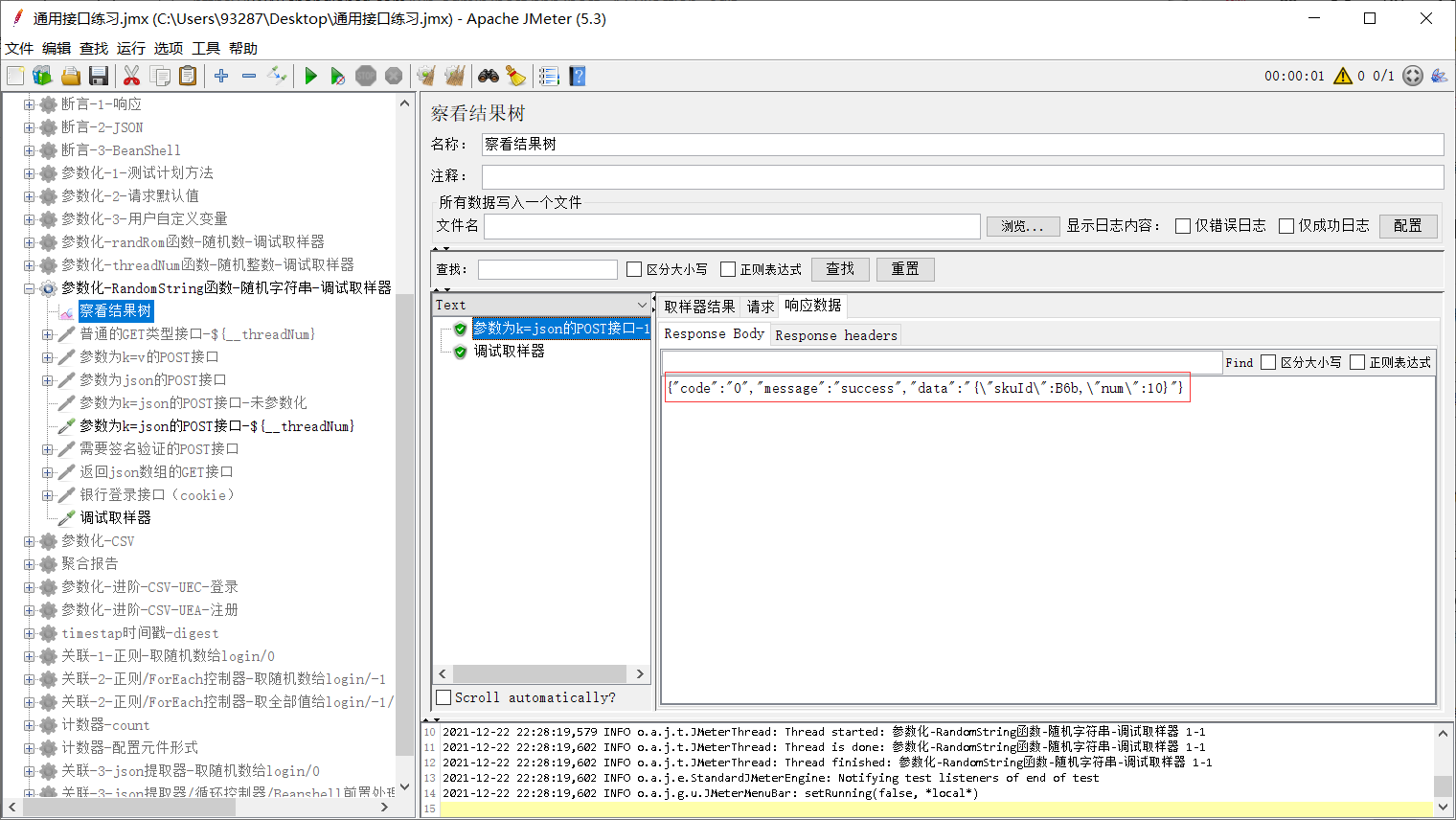Open the Templates icon in toolbar
Screen dimensions: 1456x820
point(42,76)
